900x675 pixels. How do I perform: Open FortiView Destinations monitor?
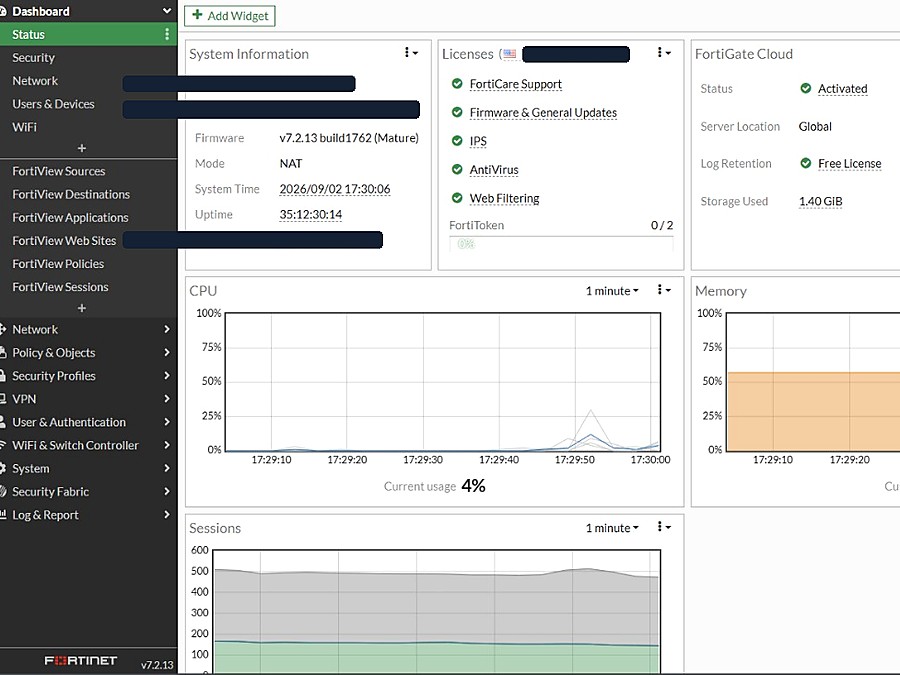pyautogui.click(x=71, y=194)
